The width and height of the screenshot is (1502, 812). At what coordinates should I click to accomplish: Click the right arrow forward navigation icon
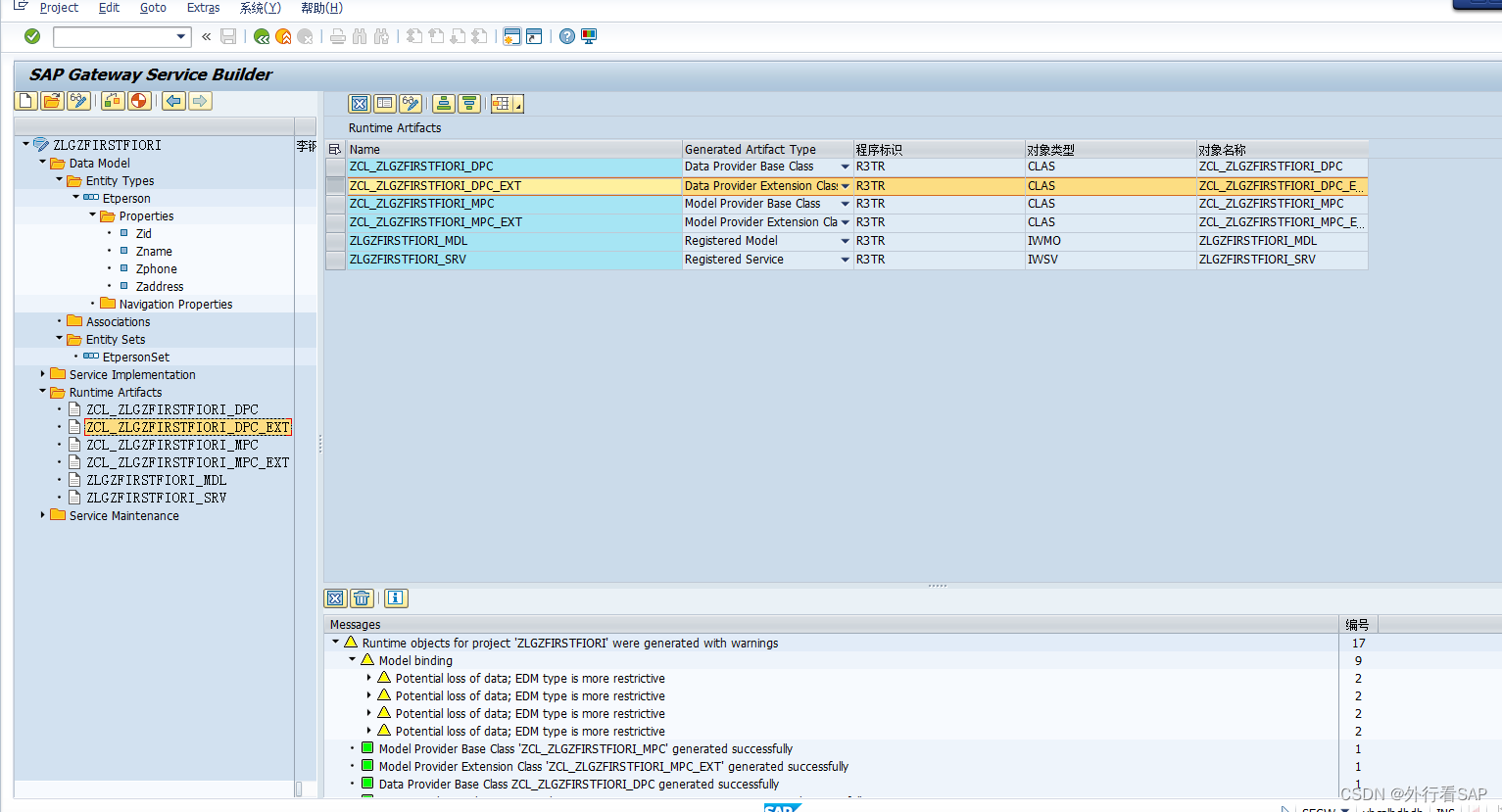click(200, 101)
